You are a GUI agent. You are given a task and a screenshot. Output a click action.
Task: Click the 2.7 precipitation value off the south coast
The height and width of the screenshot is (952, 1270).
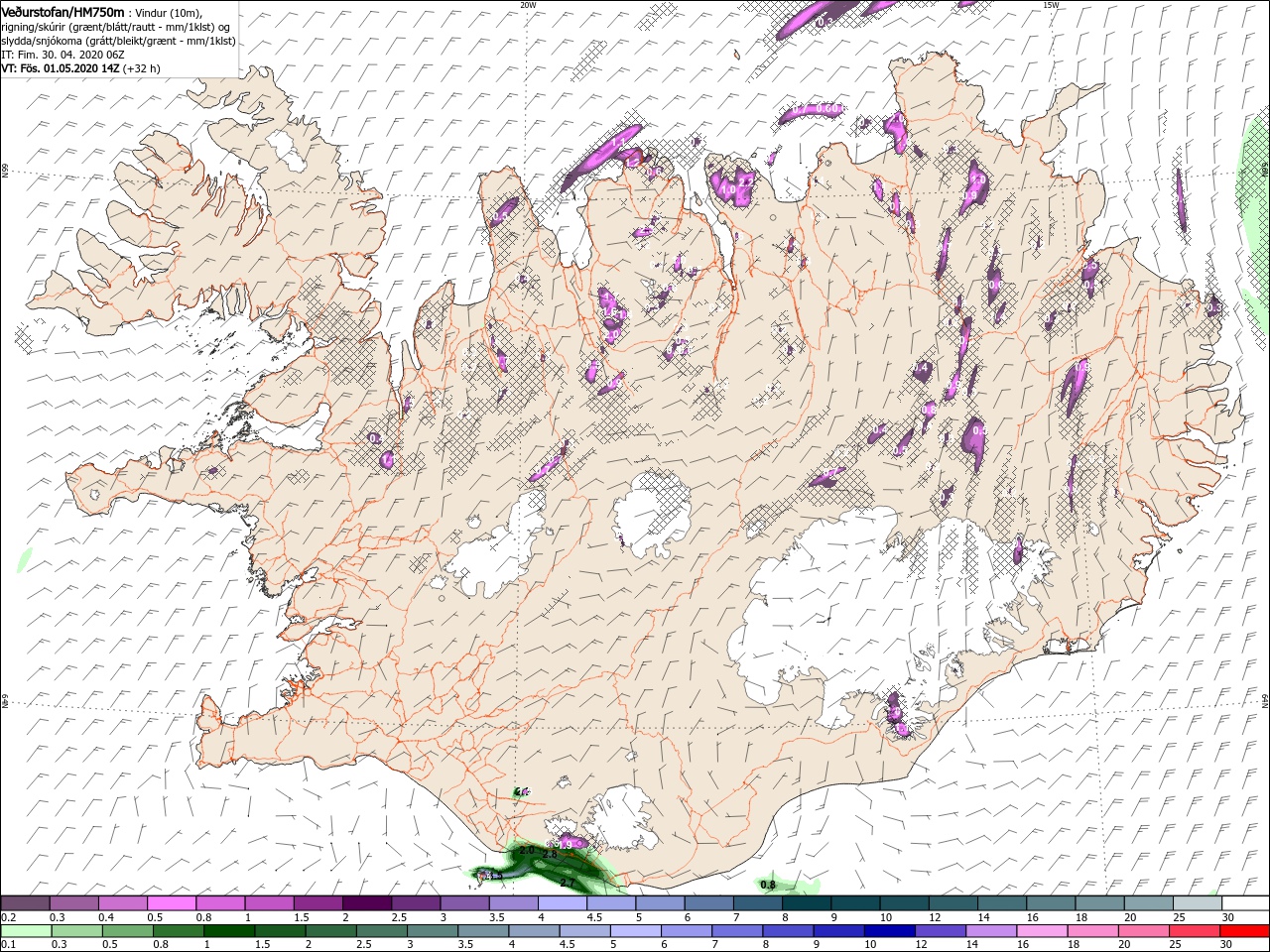[568, 883]
